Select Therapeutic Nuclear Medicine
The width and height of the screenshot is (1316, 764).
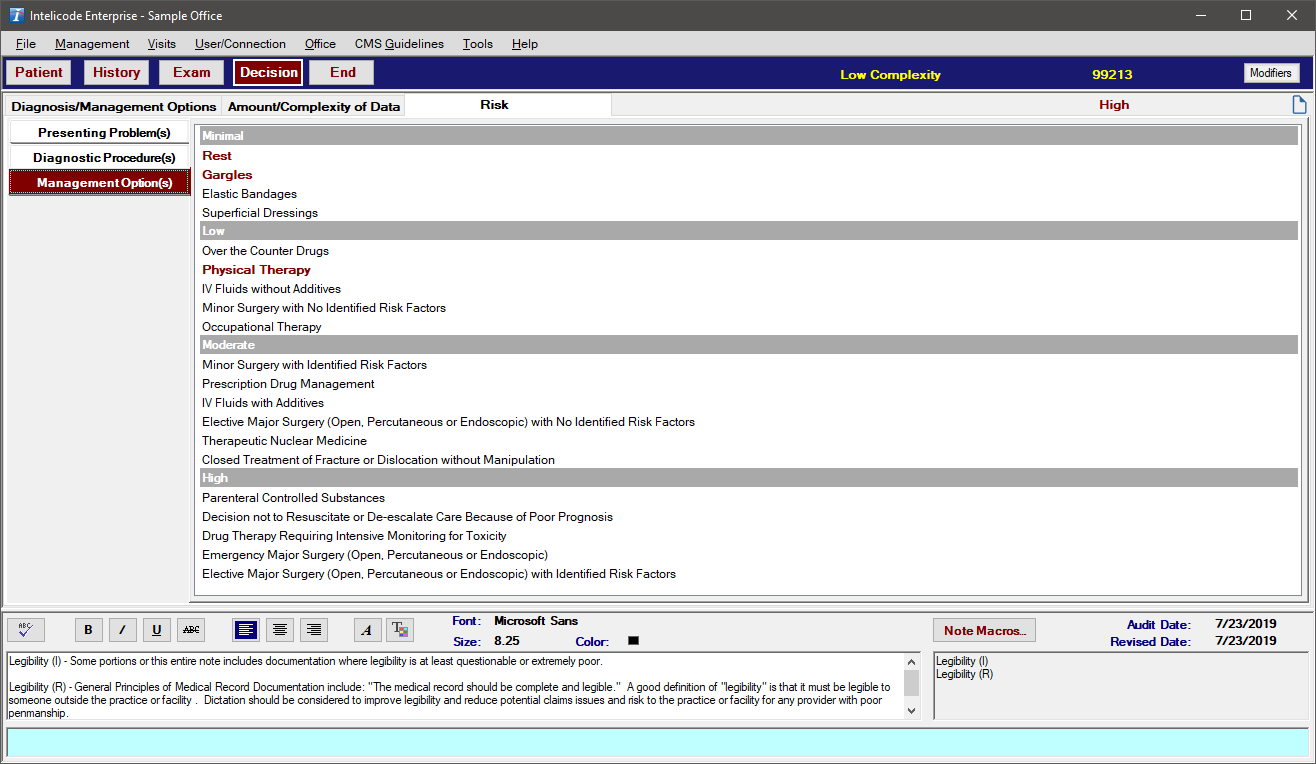coord(284,441)
